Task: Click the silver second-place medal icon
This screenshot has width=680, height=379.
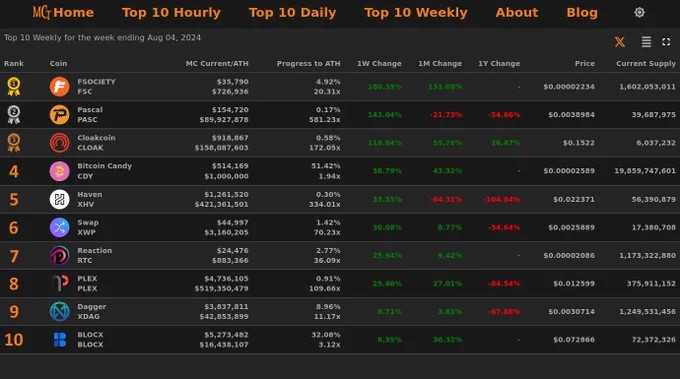Action: tap(14, 114)
